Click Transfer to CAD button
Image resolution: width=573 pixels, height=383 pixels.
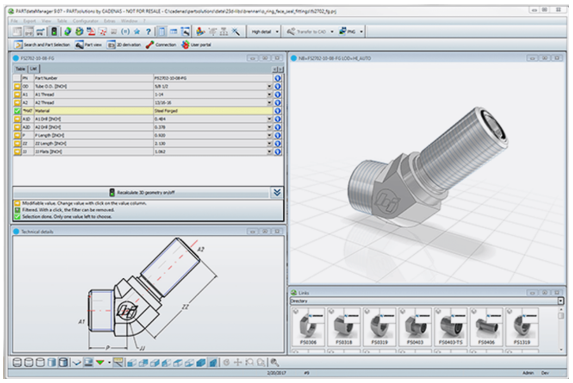310,32
